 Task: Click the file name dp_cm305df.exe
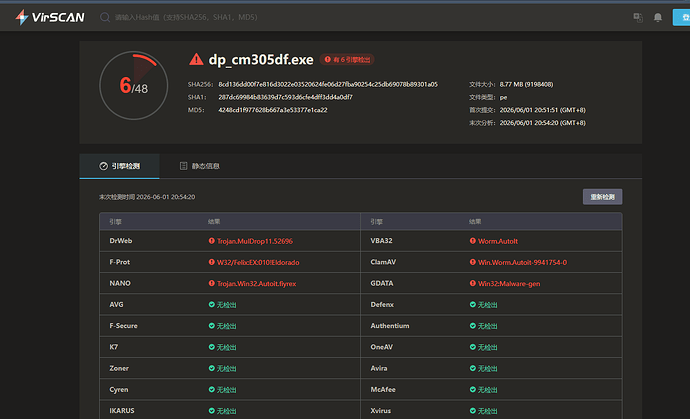(261, 59)
